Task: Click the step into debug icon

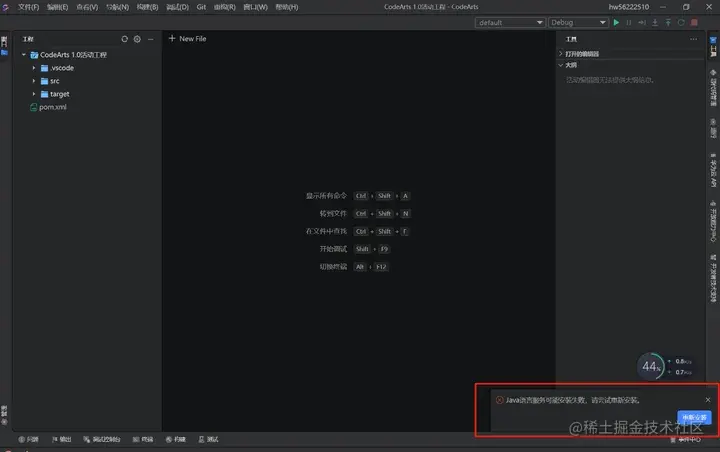Action: (x=655, y=23)
